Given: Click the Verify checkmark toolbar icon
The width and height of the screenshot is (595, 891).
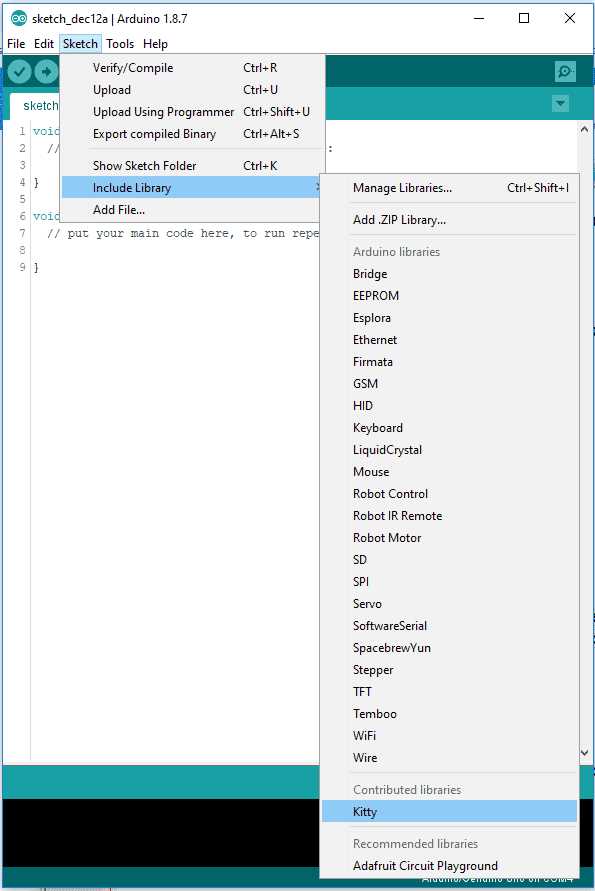Looking at the screenshot, I should [19, 72].
